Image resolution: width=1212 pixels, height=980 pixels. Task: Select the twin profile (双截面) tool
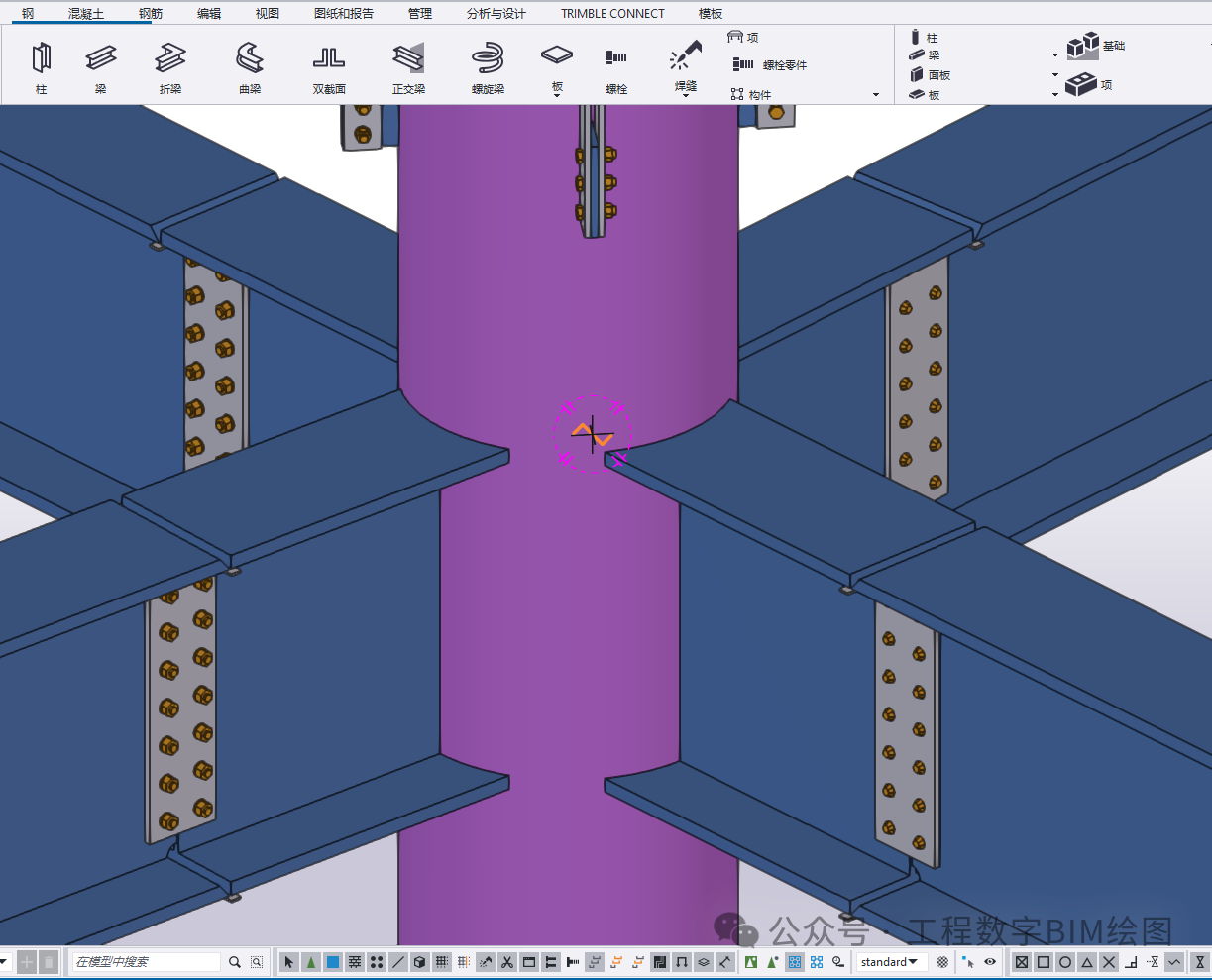[329, 59]
